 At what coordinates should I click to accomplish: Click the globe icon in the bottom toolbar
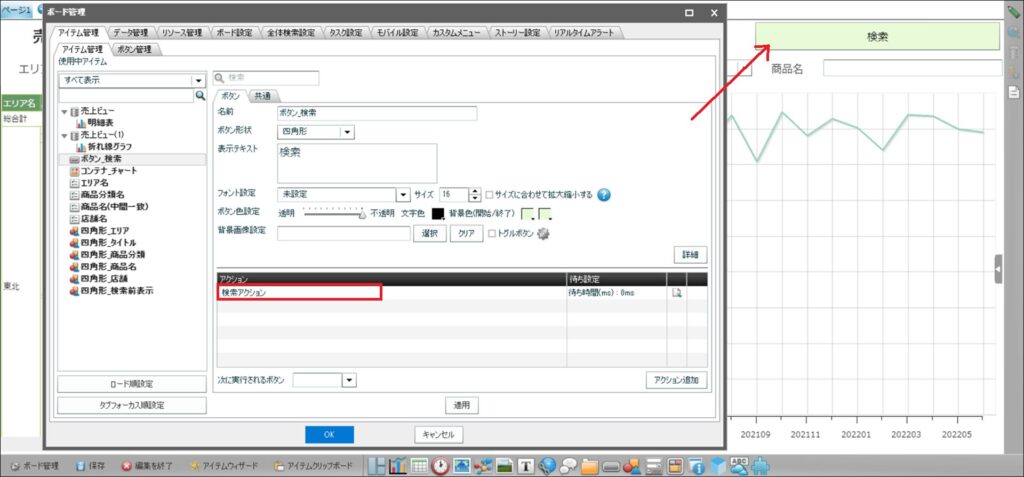click(x=547, y=466)
